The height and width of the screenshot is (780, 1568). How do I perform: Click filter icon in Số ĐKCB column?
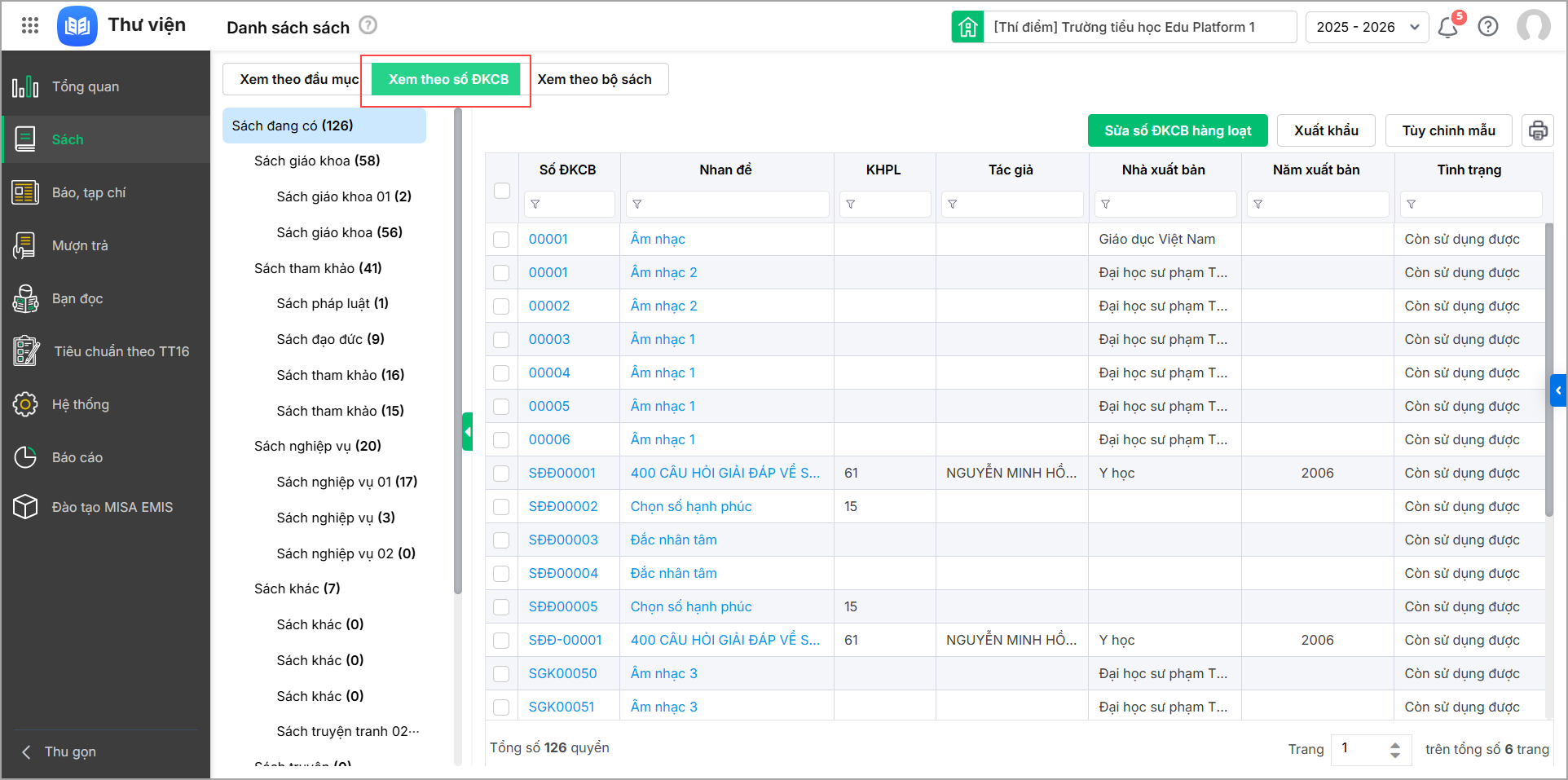(535, 205)
